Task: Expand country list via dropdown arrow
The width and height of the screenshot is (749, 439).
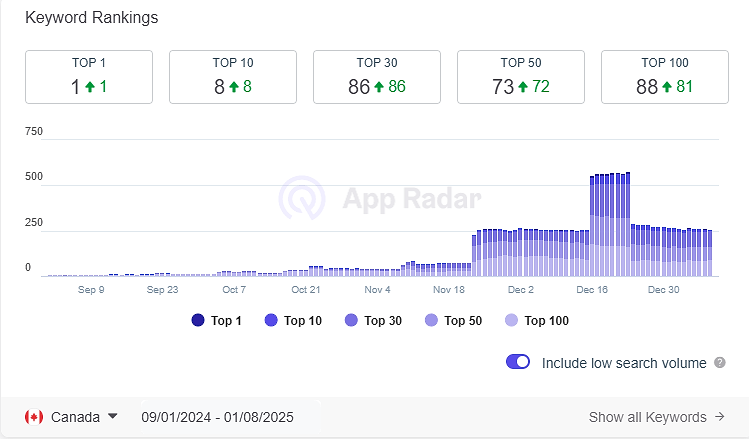Action: click(113, 416)
